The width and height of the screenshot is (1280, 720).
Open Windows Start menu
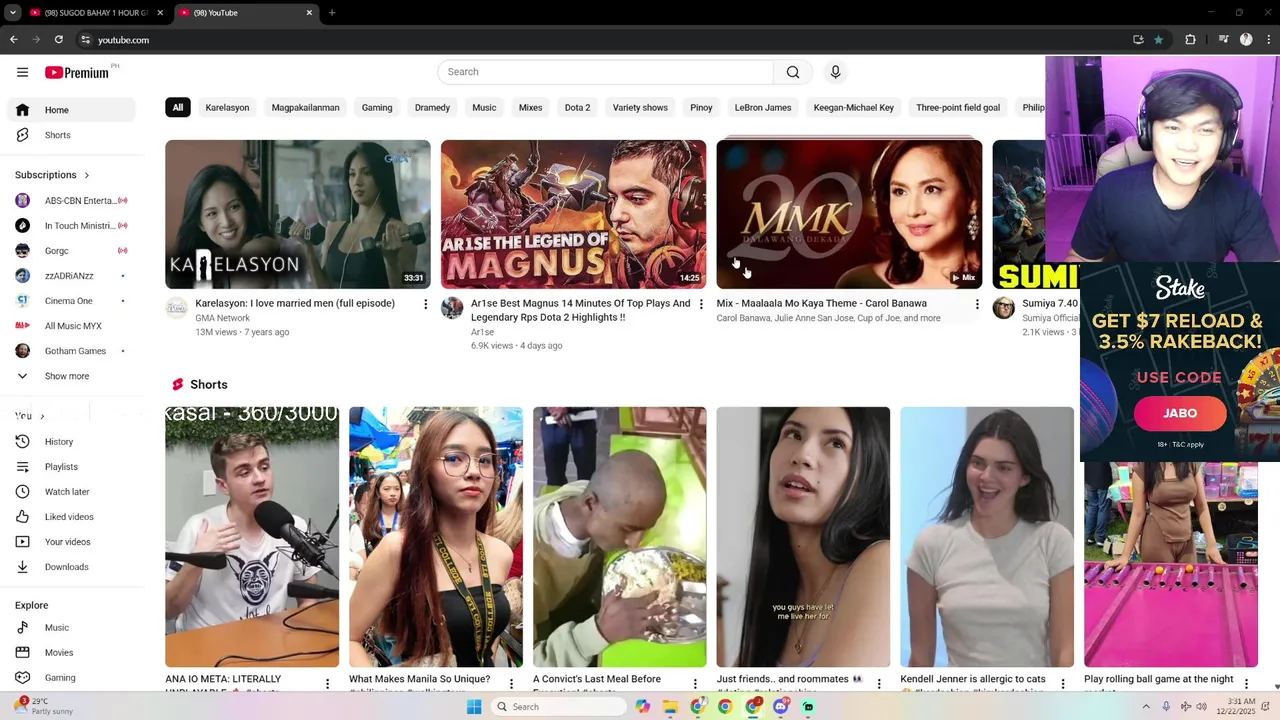pos(474,707)
